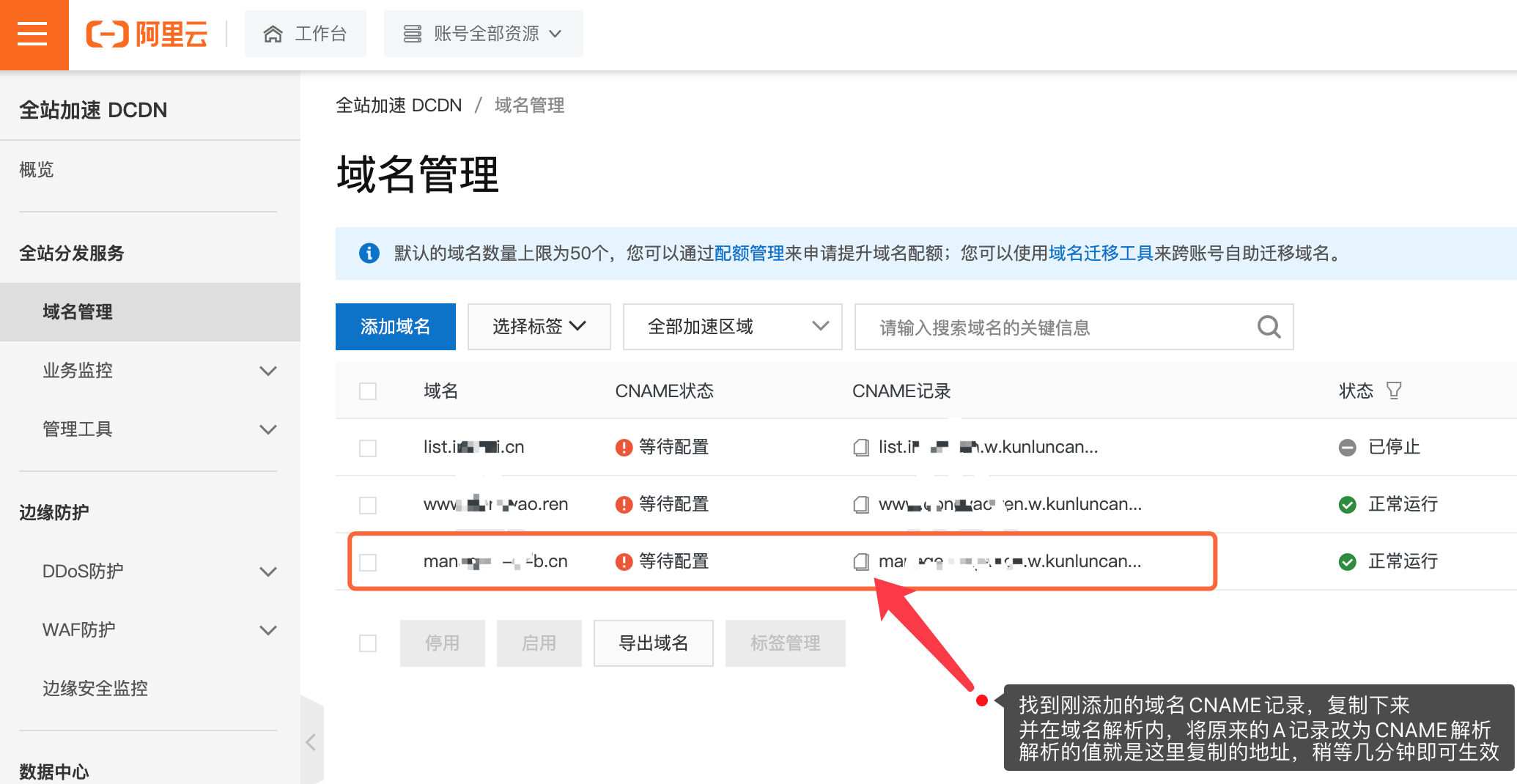Open the 选择标签 tag dropdown

(x=539, y=327)
